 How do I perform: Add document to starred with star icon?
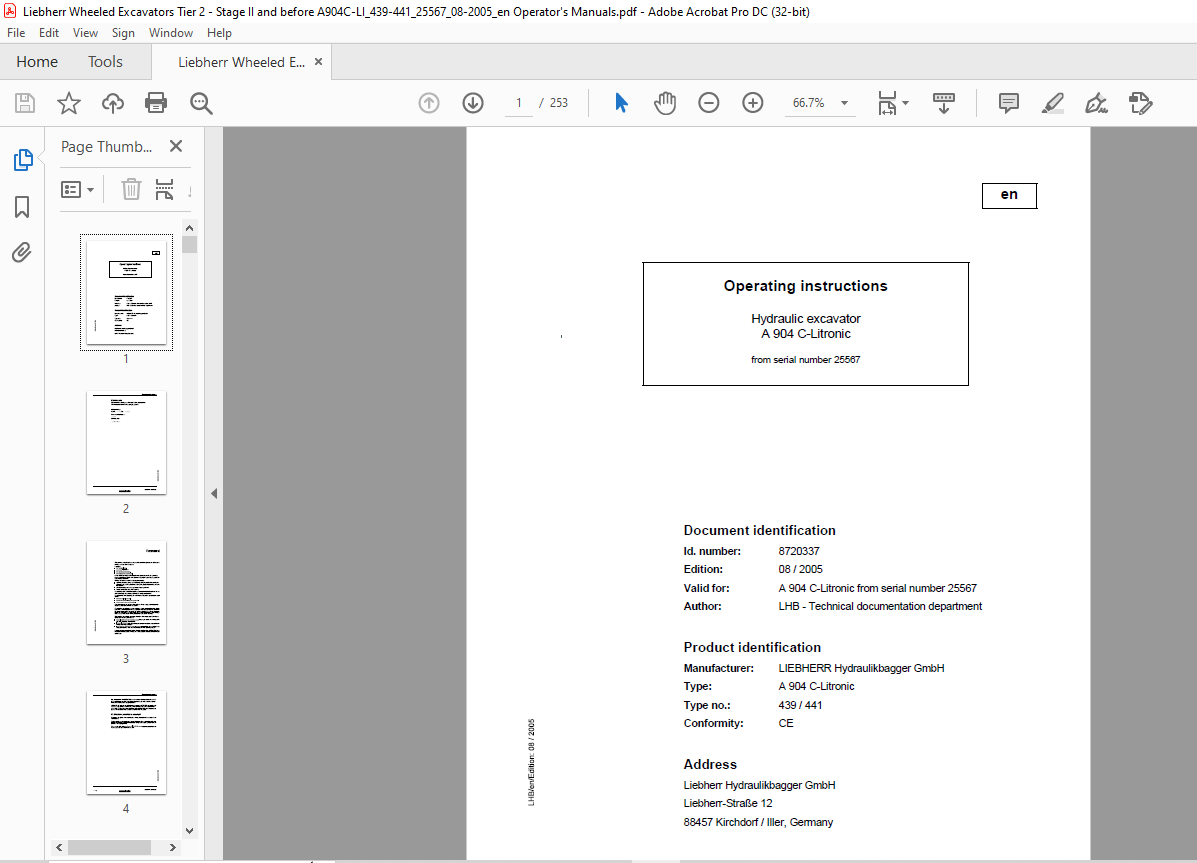(69, 103)
